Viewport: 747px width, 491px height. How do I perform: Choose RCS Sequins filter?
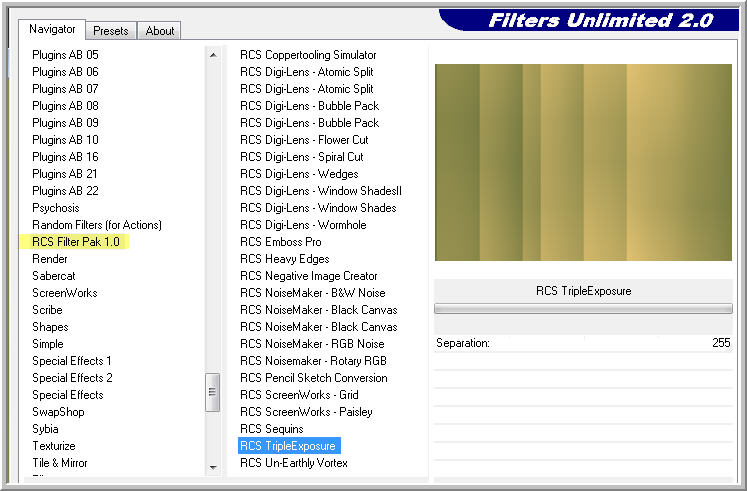272,429
